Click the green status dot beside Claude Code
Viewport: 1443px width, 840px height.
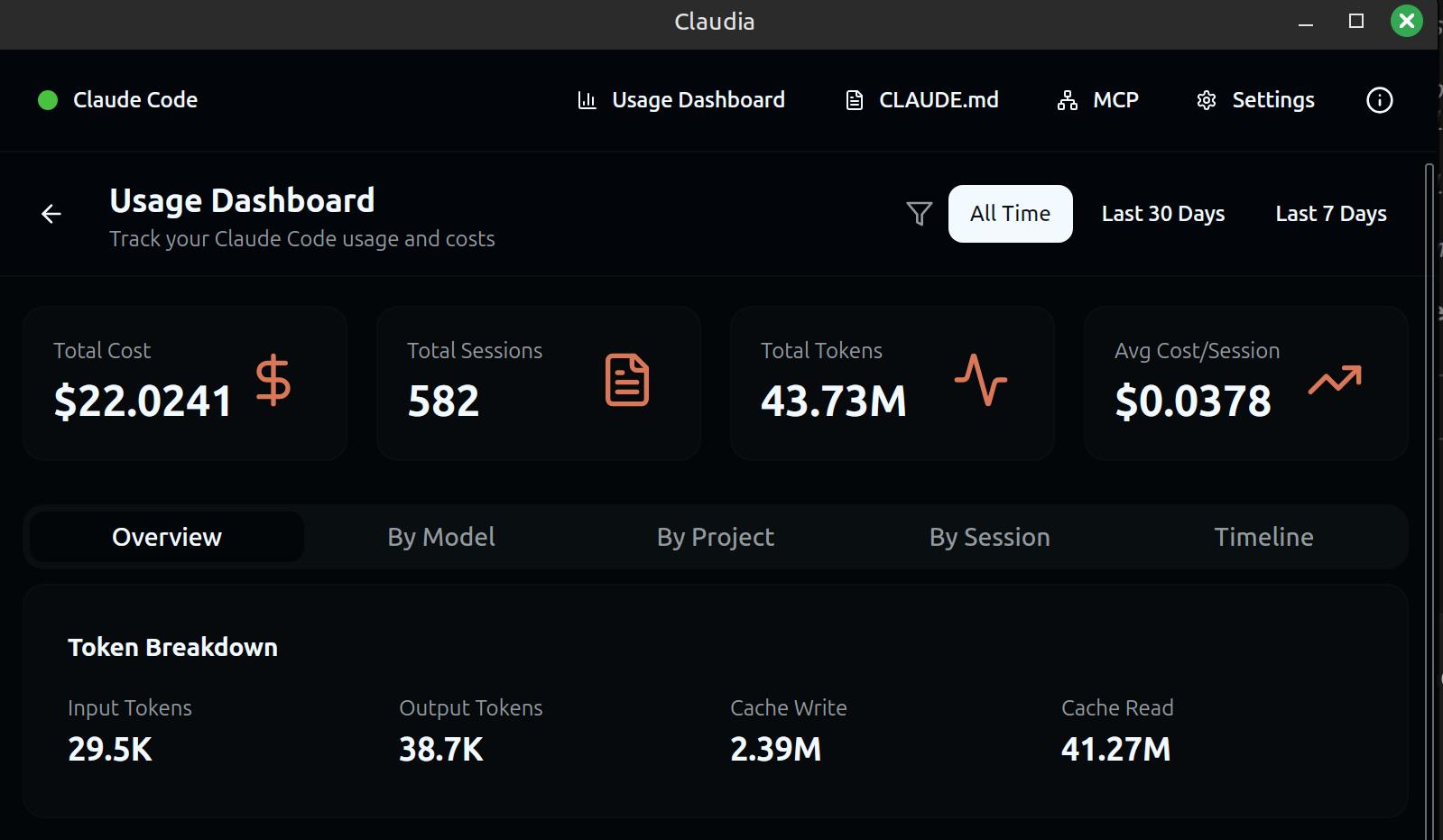48,100
